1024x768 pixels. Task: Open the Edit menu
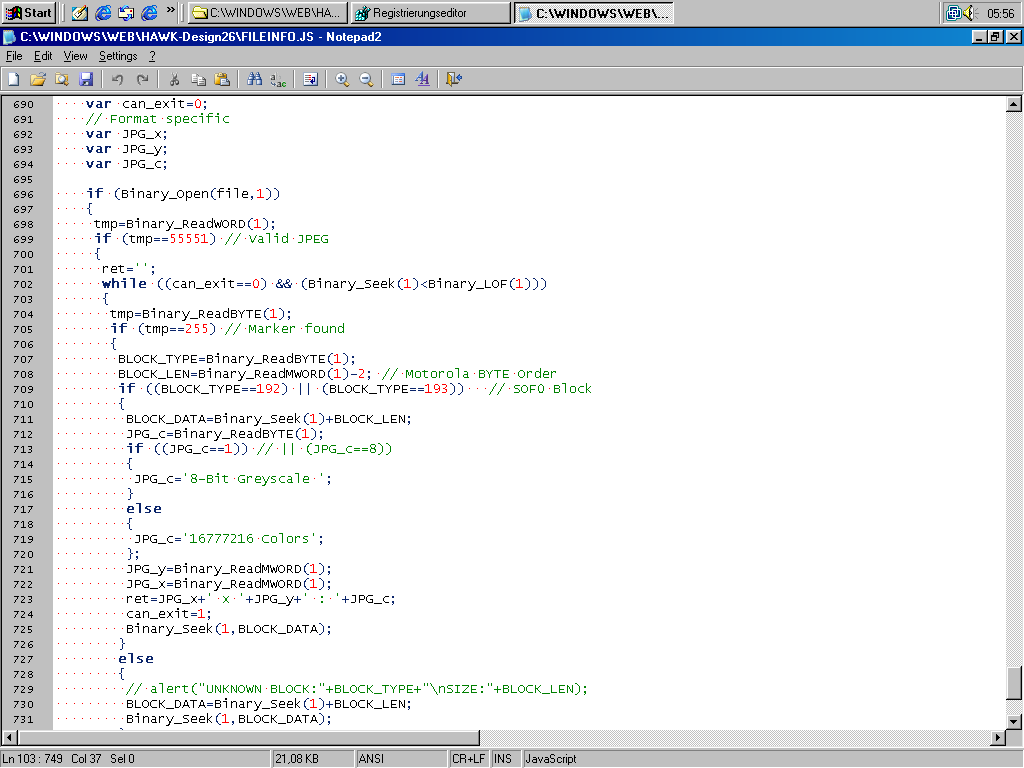click(x=43, y=56)
